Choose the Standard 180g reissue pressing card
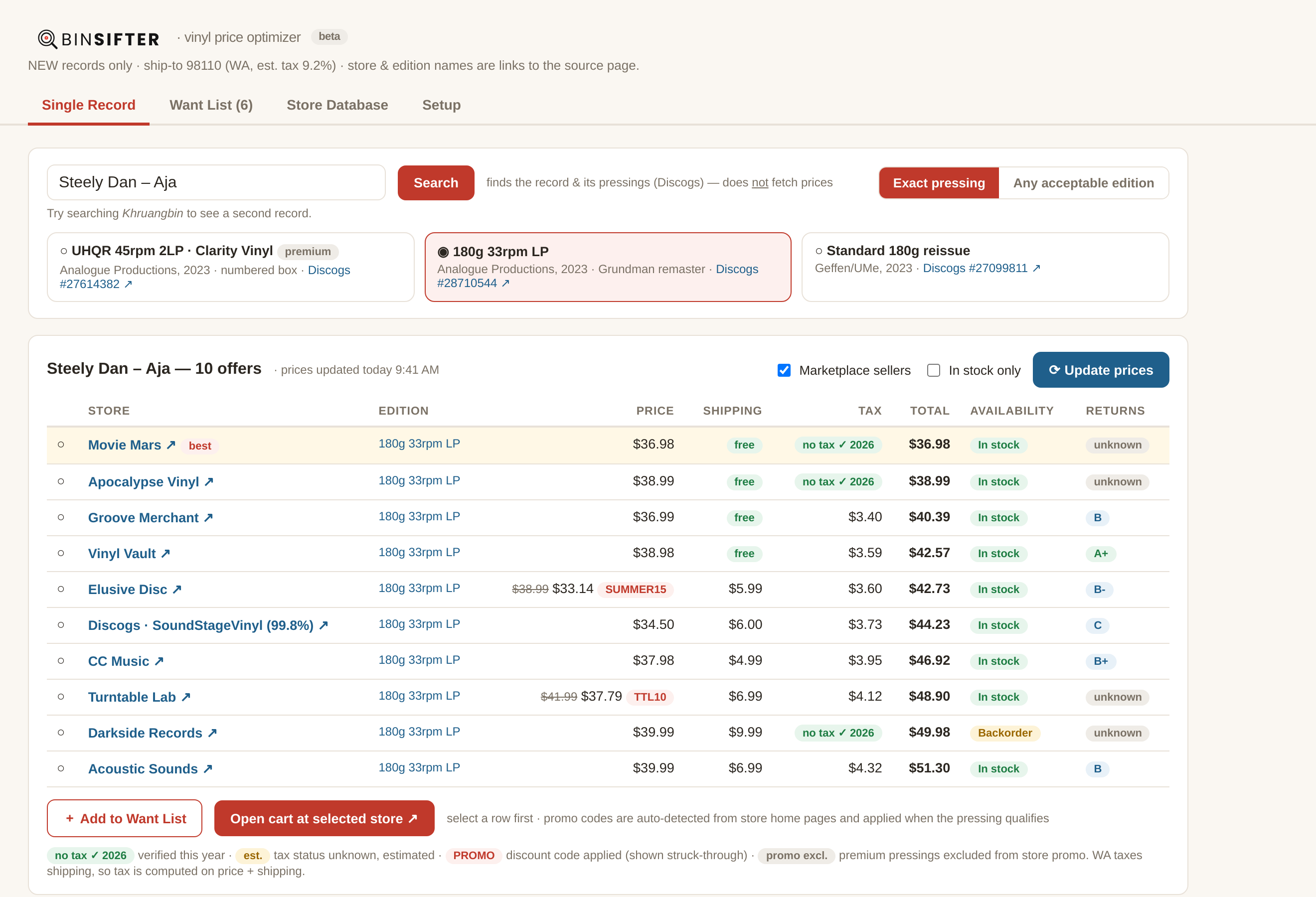 coord(985,267)
